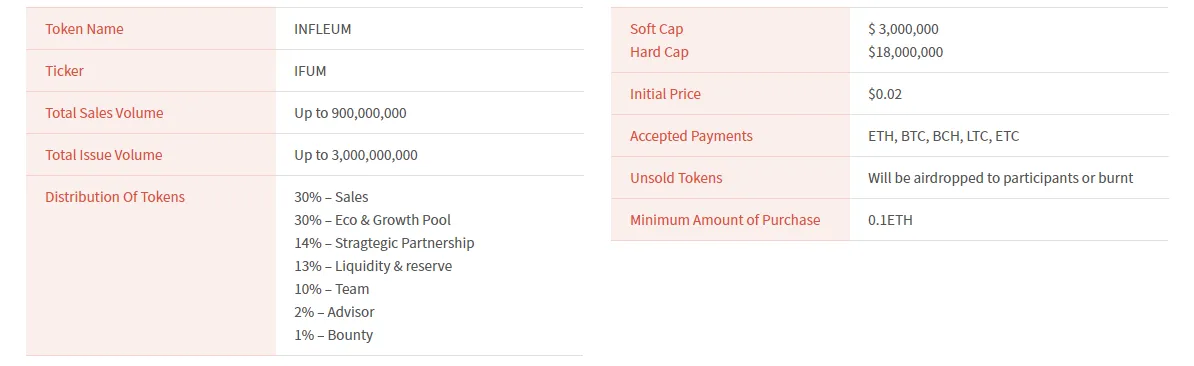
Task: Select the ETH, BTC, BCH, LTC, ETC text
Action: pos(943,136)
